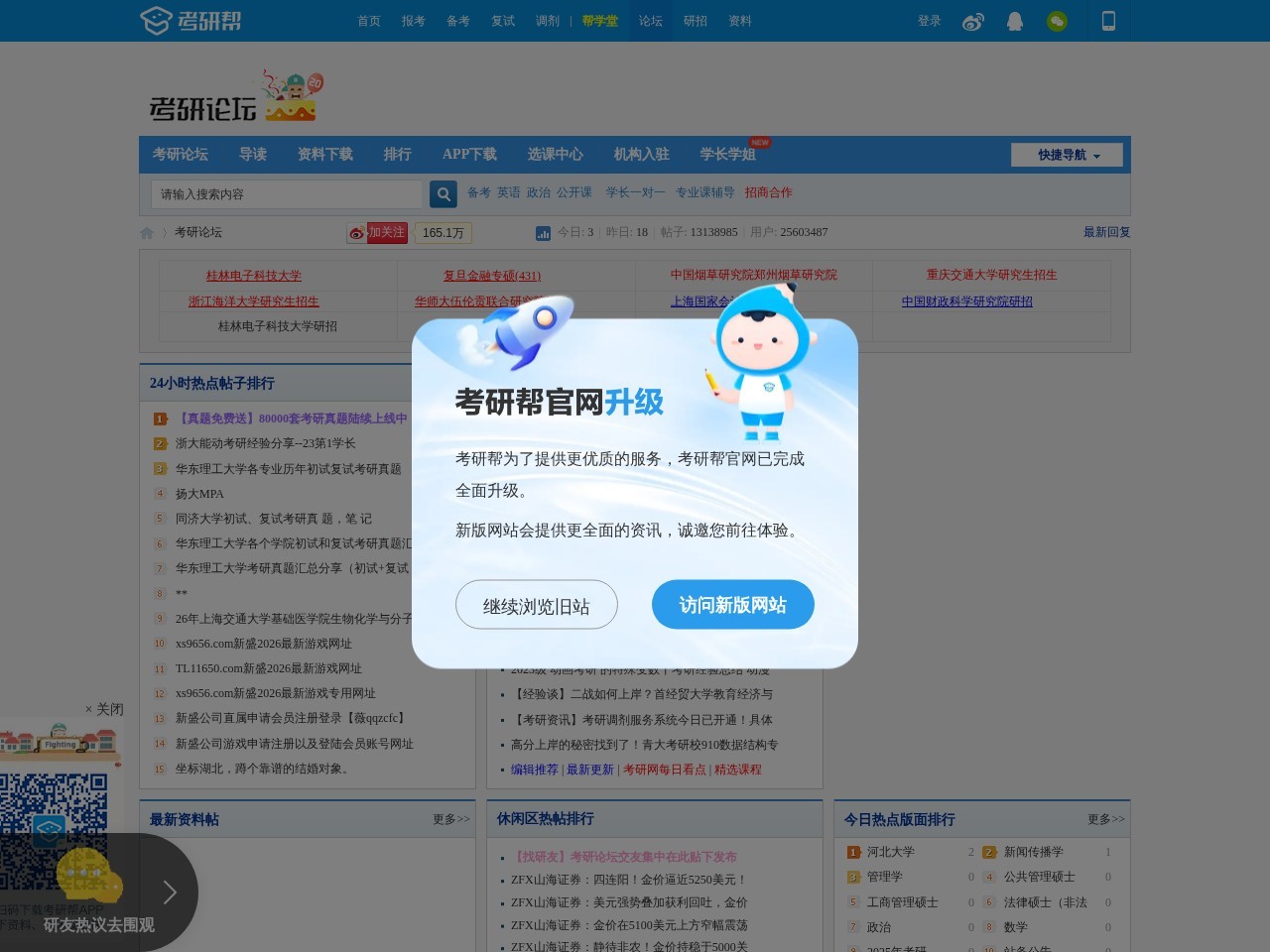Click the green WeChat login icon

1057,21
